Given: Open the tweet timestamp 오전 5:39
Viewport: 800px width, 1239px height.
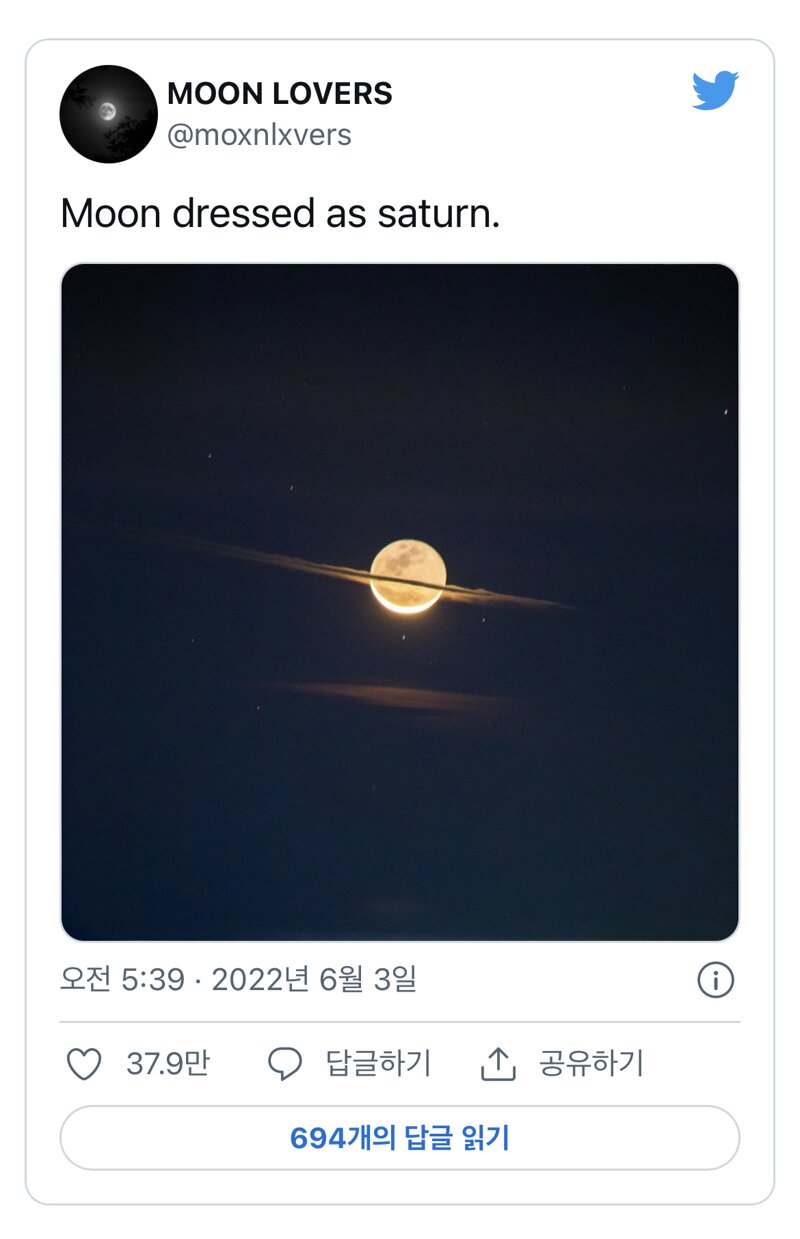Looking at the screenshot, I should 122,980.
